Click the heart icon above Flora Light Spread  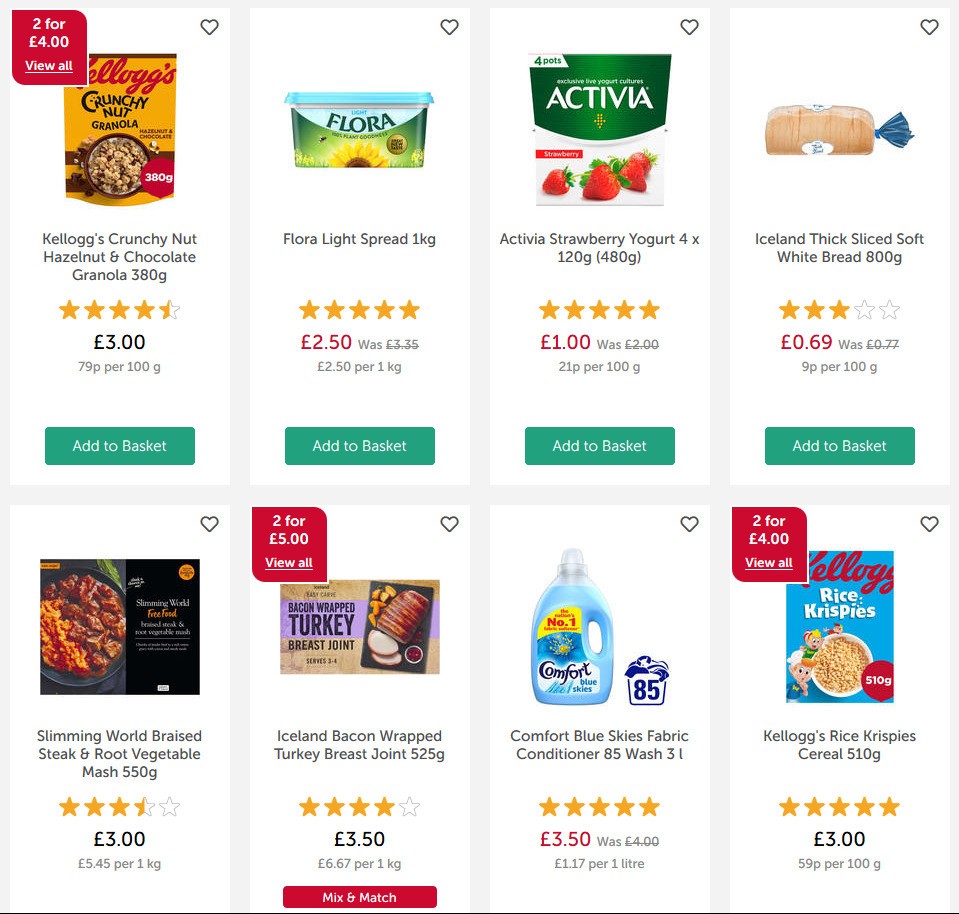point(449,27)
